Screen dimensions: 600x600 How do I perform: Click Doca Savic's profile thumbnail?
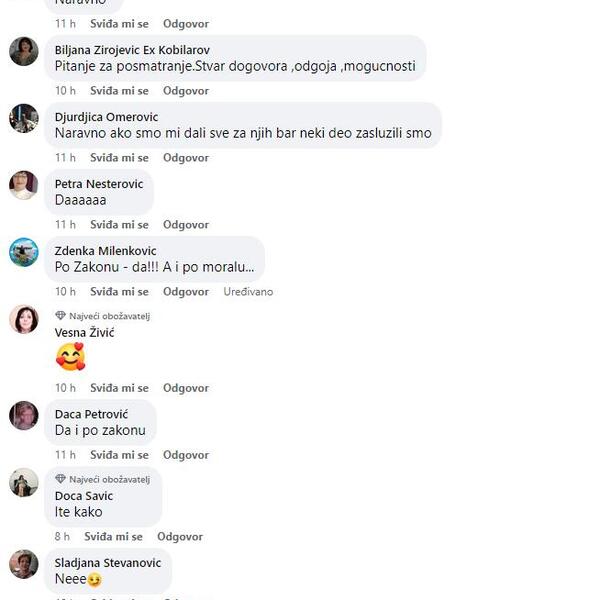coord(24,483)
